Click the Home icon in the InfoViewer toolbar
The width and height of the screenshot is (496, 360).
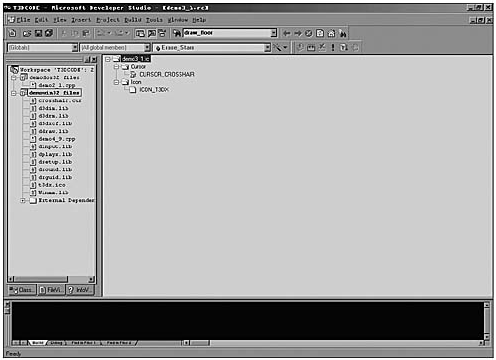pos(331,33)
